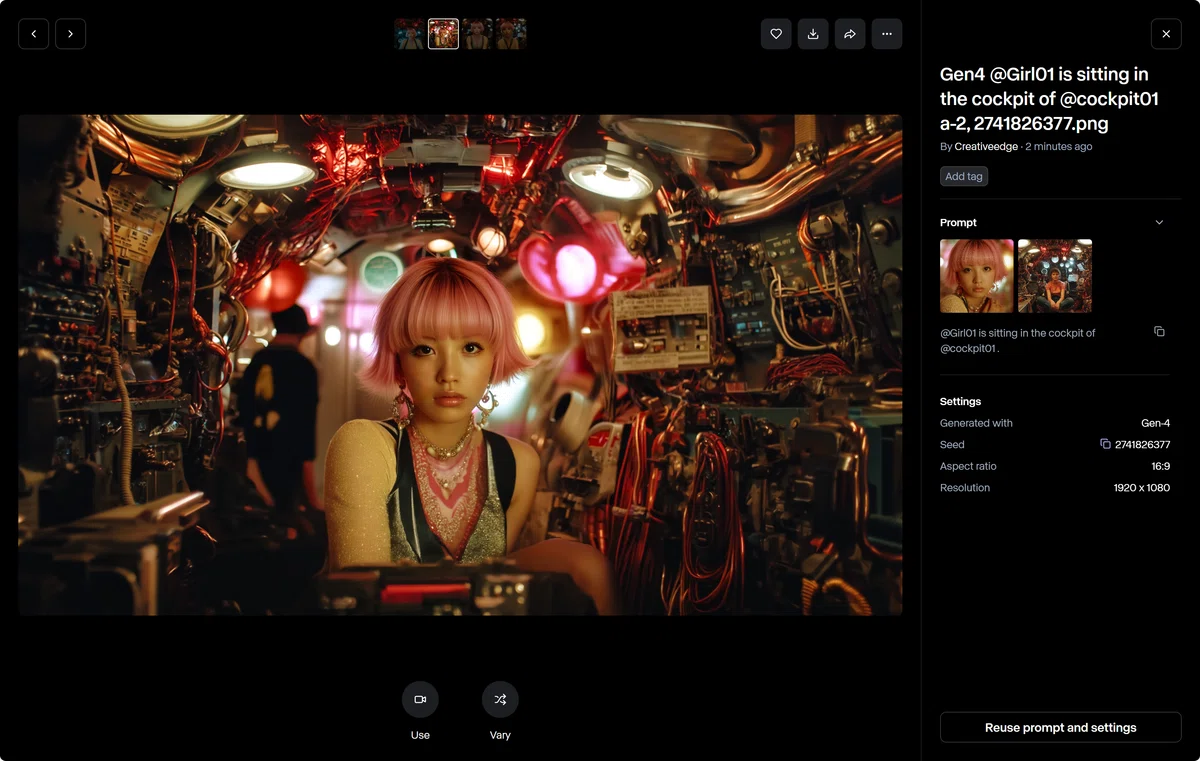This screenshot has width=1200, height=761.
Task: Click the 'Gen-4' generated with value
Action: [x=1155, y=423]
